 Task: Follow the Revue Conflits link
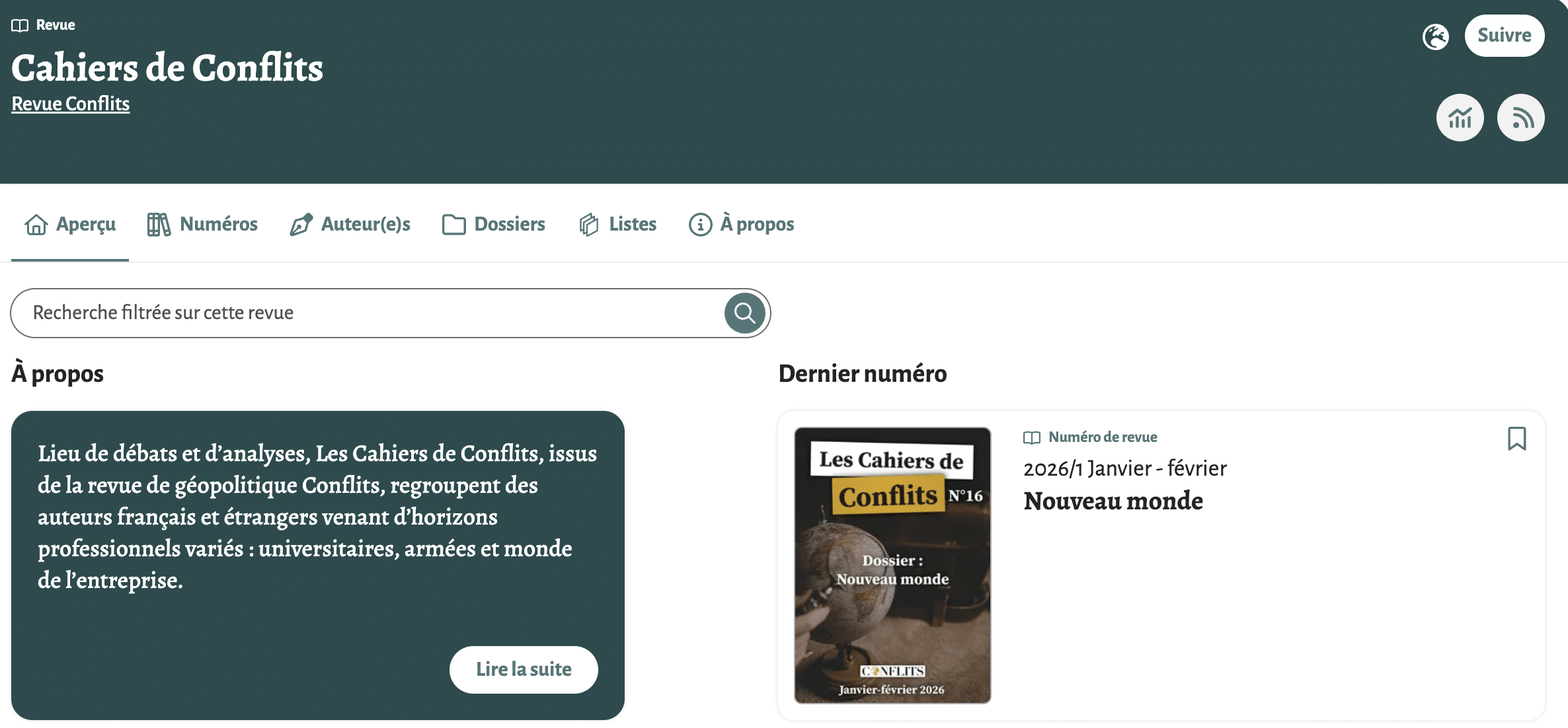70,104
